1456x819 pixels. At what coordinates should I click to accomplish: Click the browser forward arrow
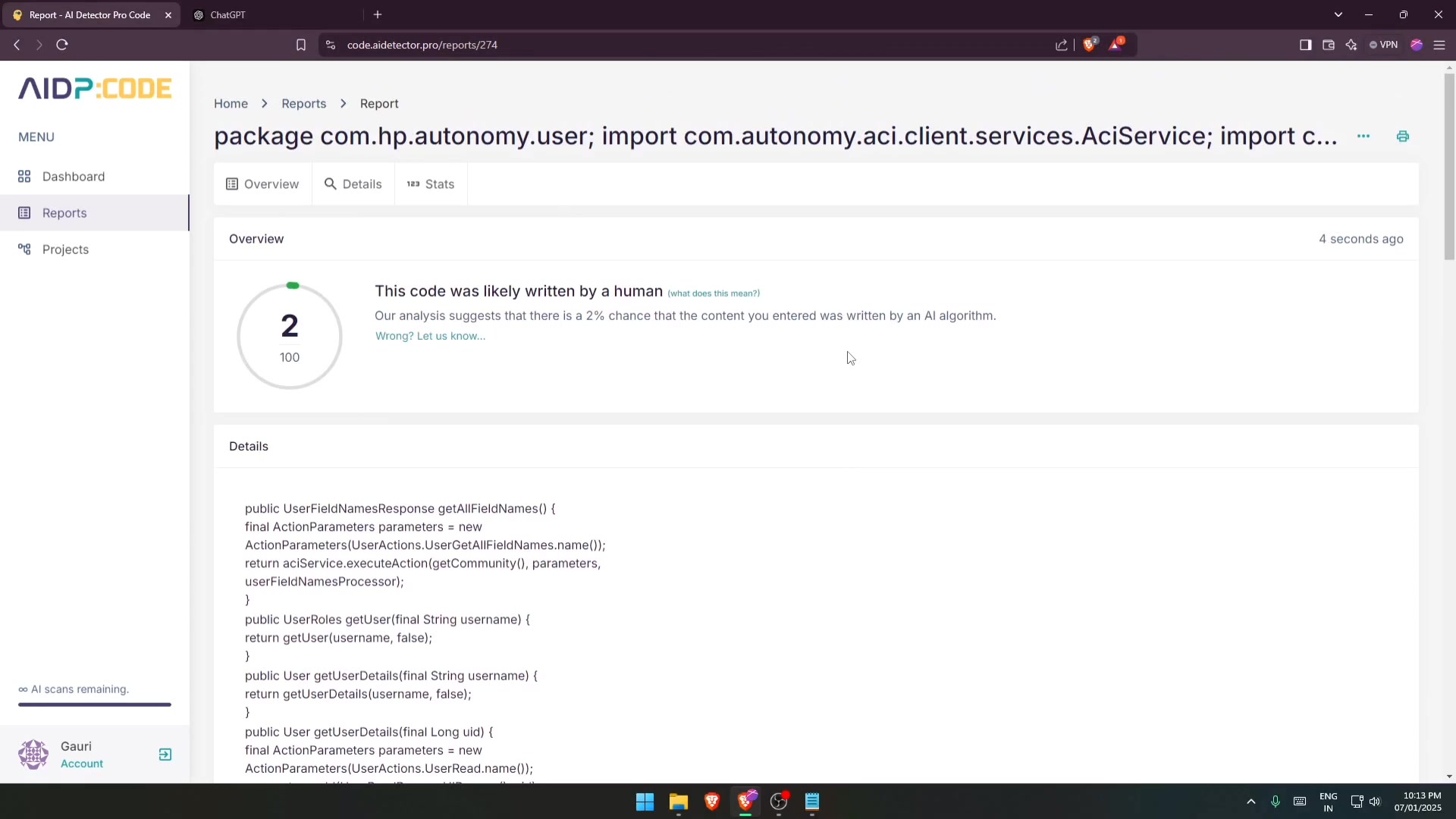(x=39, y=45)
